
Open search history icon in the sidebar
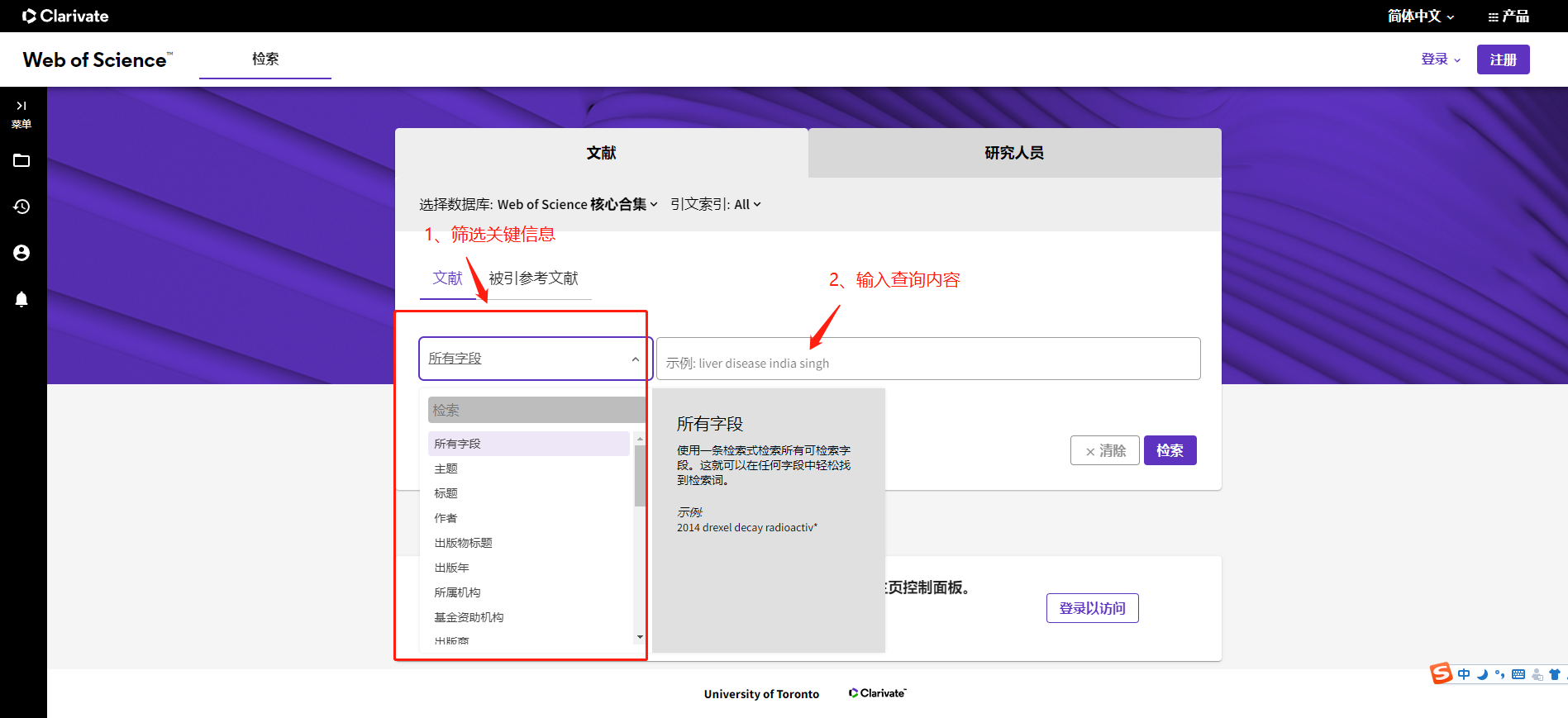21,207
